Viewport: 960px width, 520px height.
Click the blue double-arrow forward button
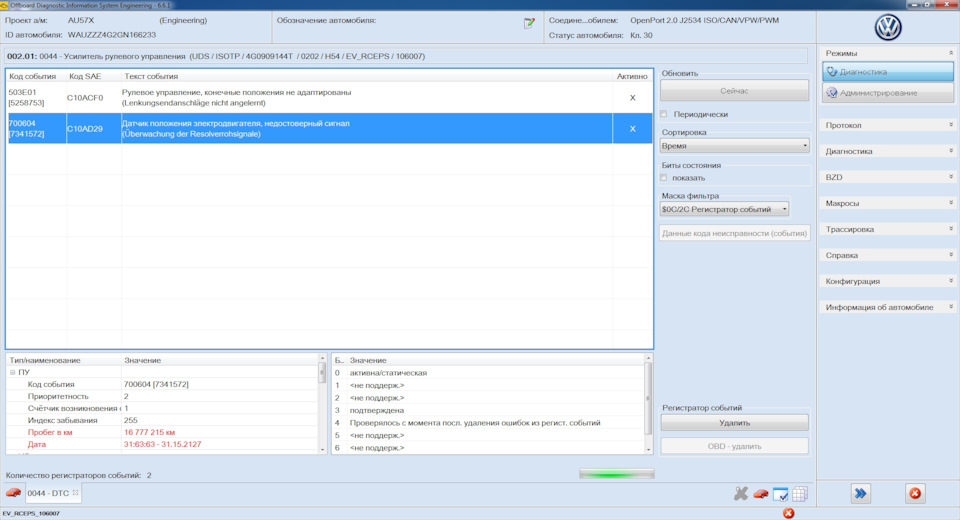pyautogui.click(x=860, y=493)
